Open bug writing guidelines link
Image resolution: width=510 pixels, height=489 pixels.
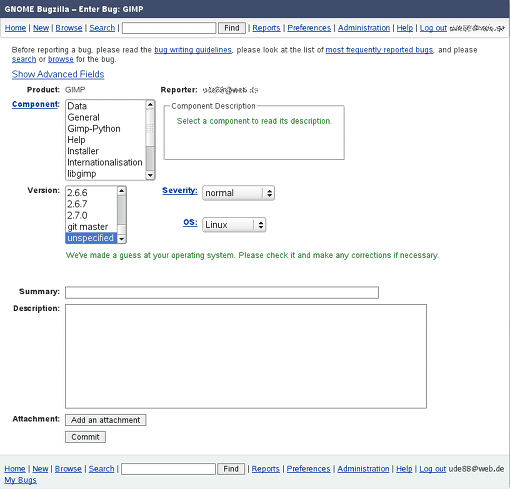193,50
